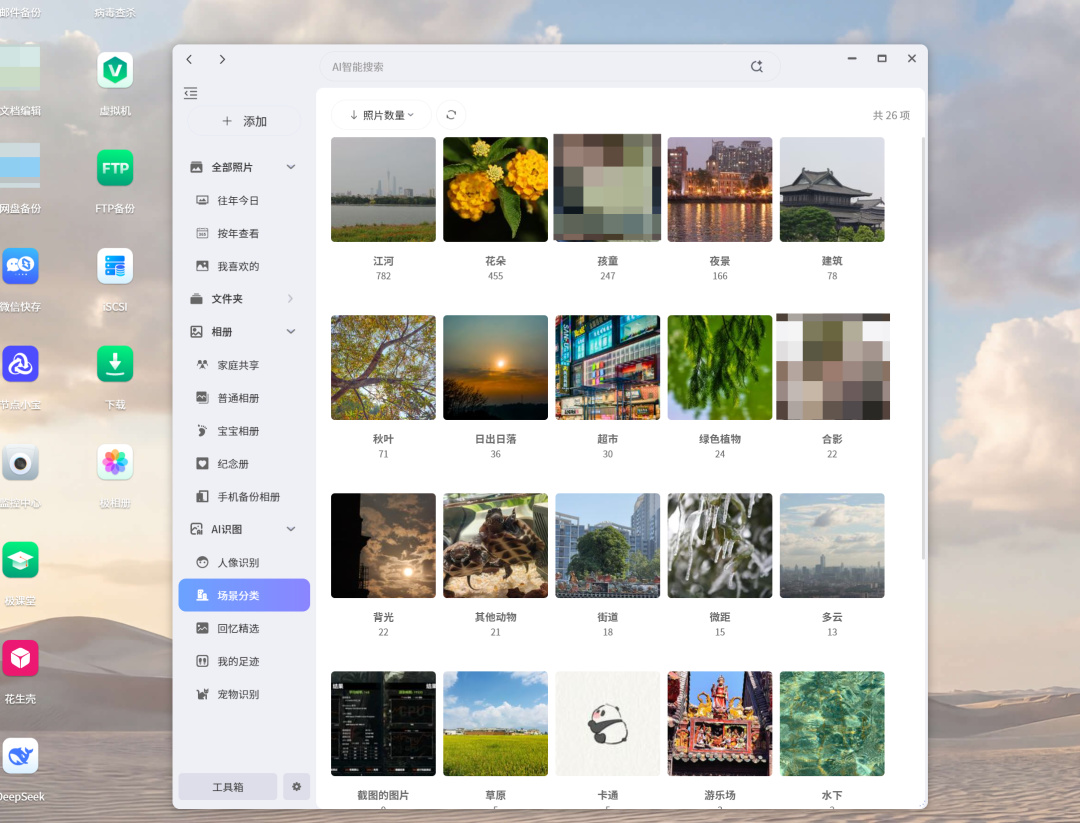Viewport: 1080px width, 823px height.
Task: Open 纪念册 in the sidebar
Action: [x=244, y=463]
